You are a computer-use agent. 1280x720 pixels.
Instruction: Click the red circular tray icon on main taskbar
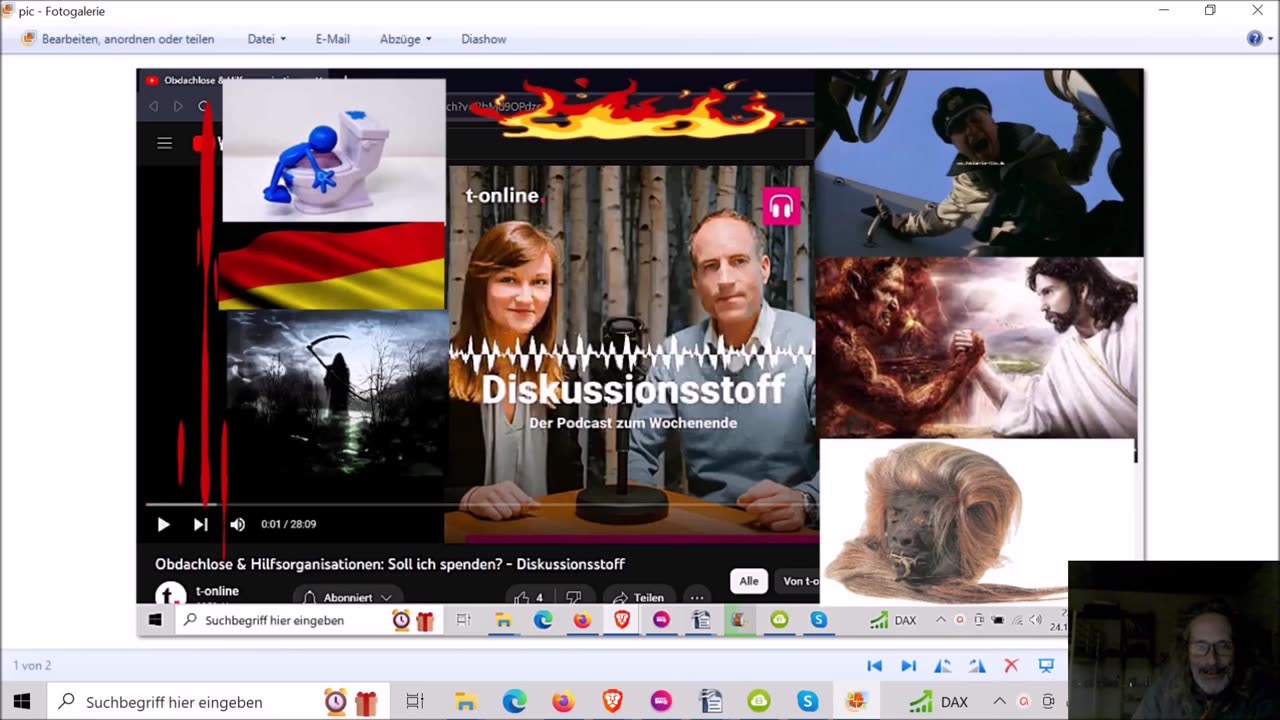coord(1024,702)
